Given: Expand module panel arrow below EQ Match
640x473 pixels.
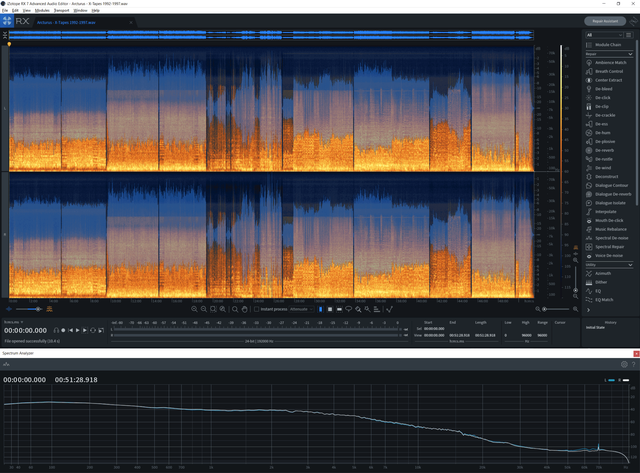Looking at the screenshot, I should pyautogui.click(x=588, y=310).
